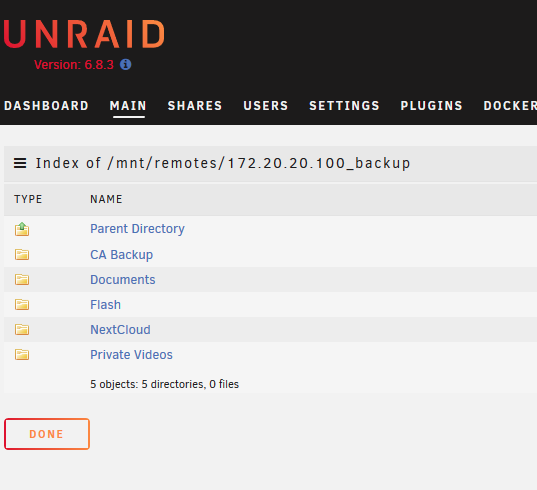Click the '5 objects: 5 directories, 0 files' summary
Screen dimensions: 537x490
pos(164,384)
